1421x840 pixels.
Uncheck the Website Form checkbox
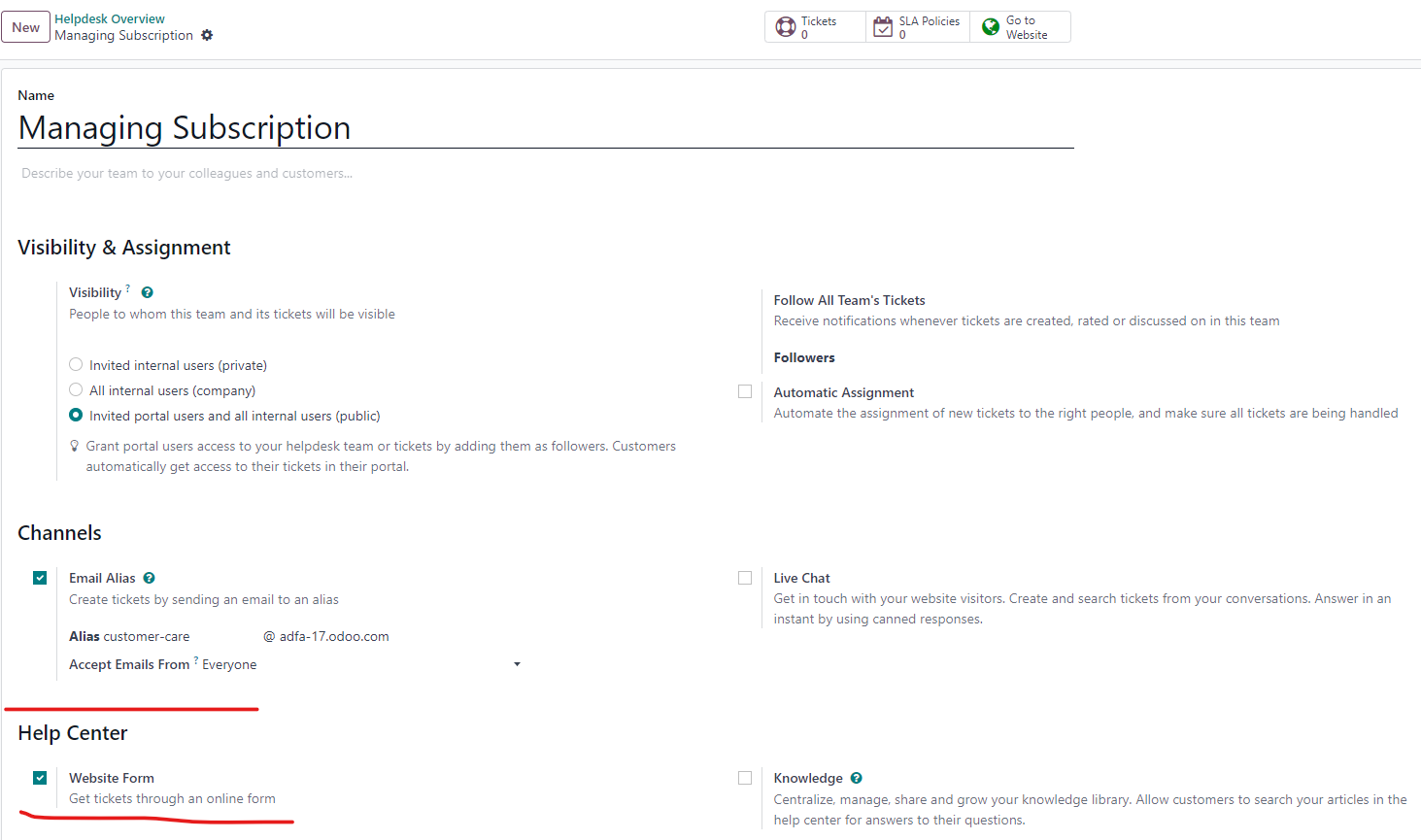coord(40,778)
